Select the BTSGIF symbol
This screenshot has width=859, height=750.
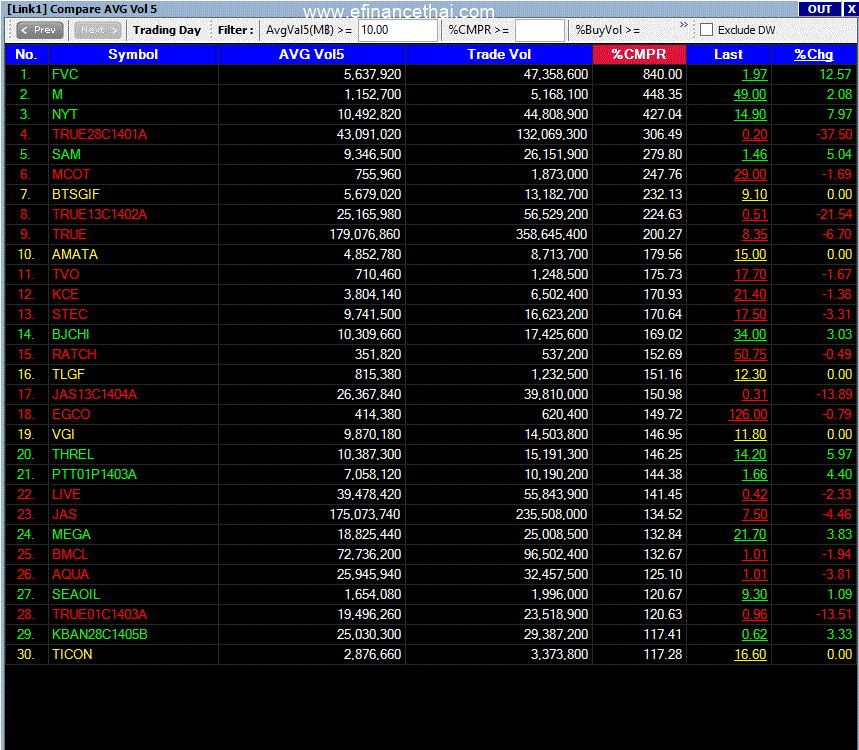(x=76, y=194)
